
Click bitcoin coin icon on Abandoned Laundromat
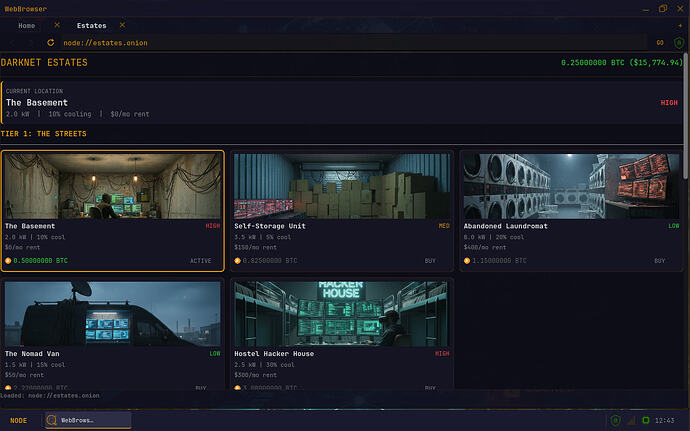(x=467, y=261)
